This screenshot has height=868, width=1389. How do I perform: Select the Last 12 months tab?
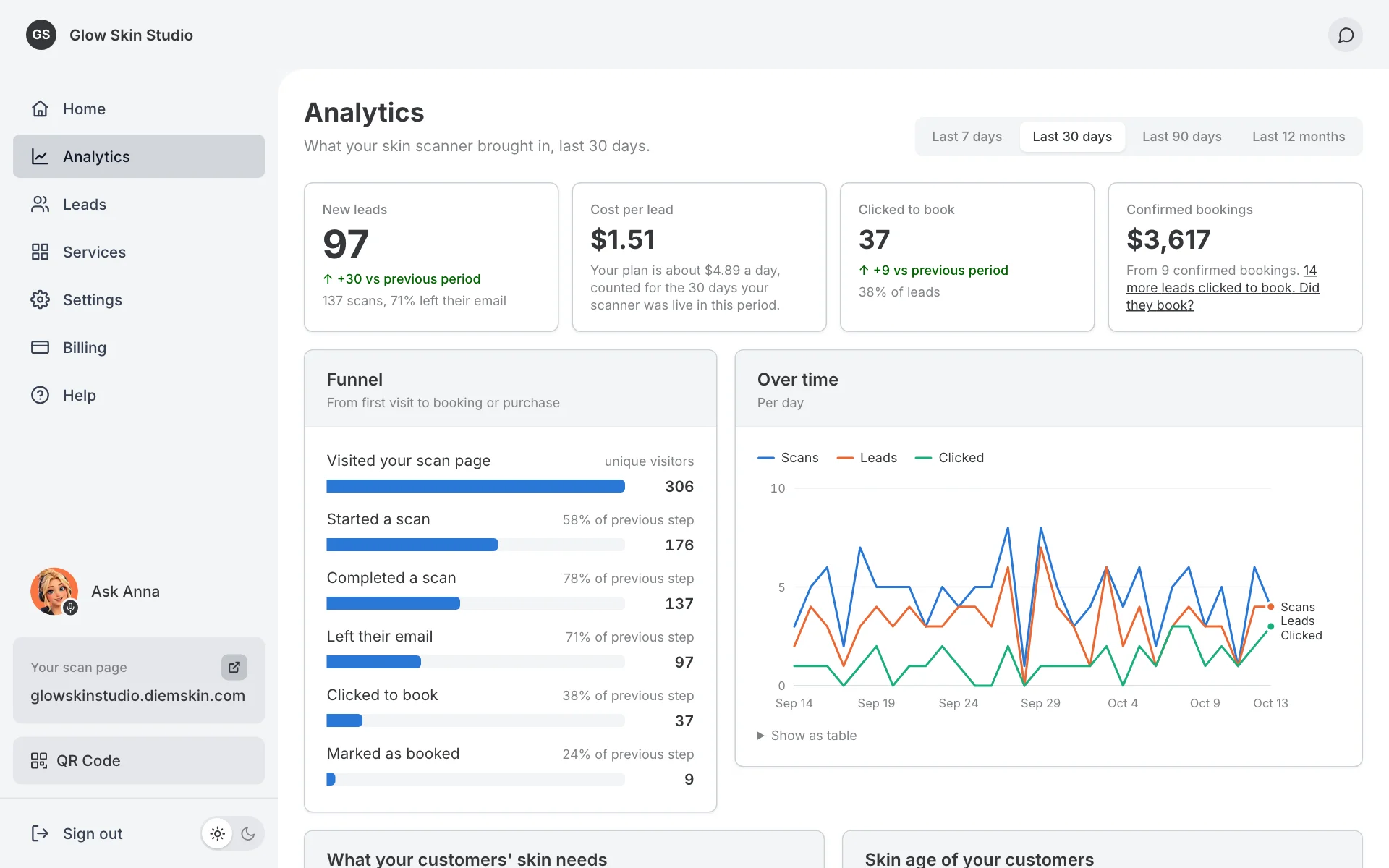pyautogui.click(x=1299, y=137)
